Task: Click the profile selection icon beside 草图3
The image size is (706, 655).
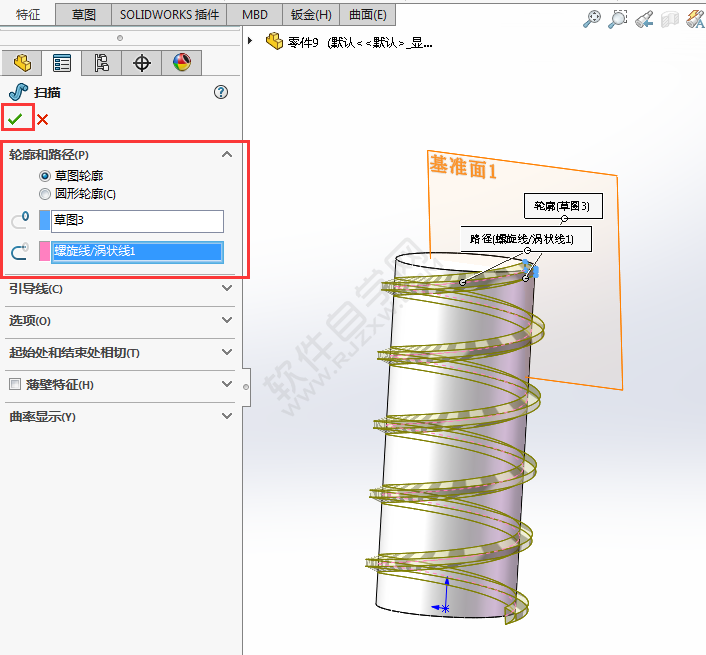Action: pyautogui.click(x=20, y=220)
